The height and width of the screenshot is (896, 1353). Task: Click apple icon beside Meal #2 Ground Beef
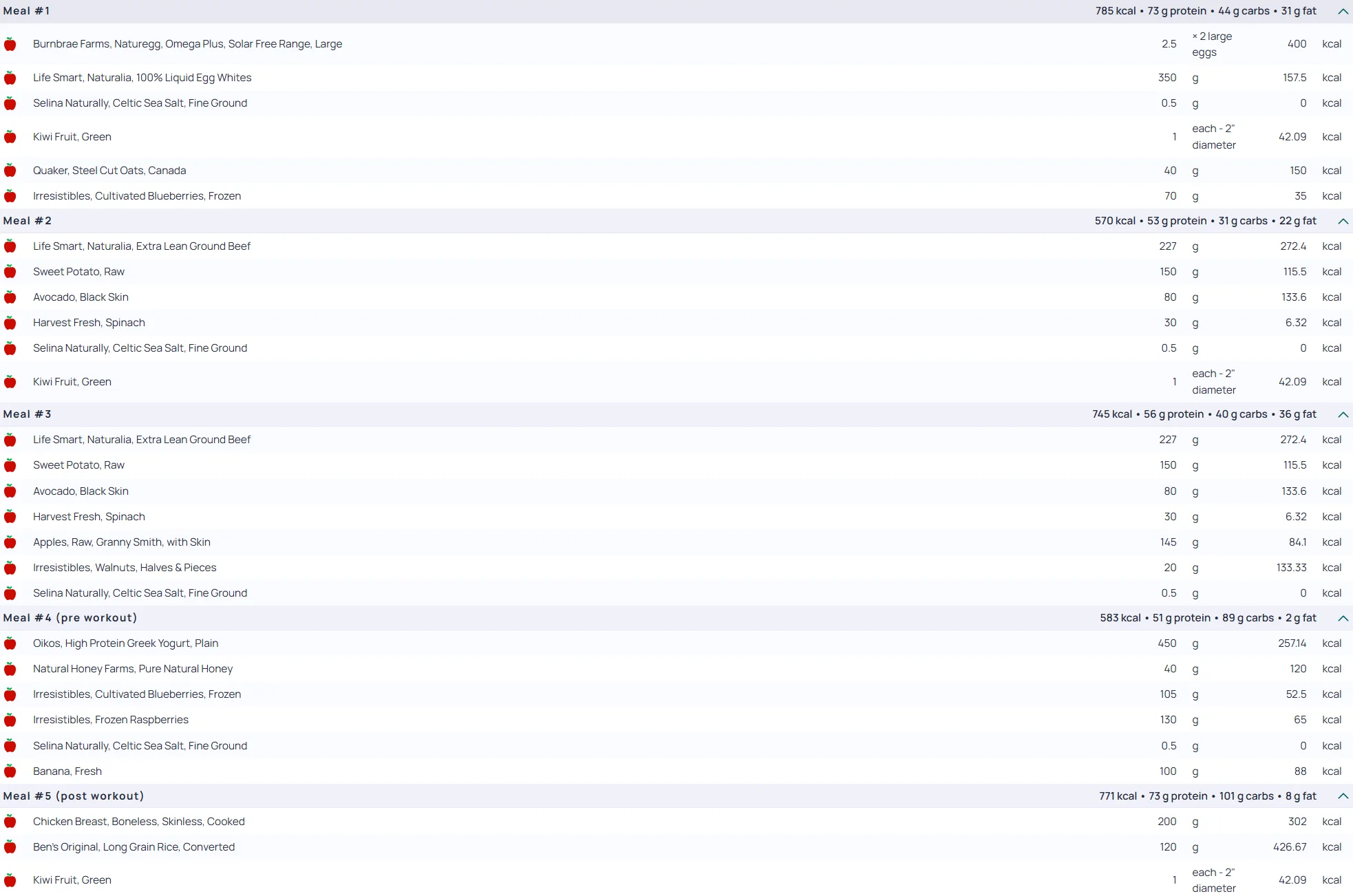click(10, 246)
